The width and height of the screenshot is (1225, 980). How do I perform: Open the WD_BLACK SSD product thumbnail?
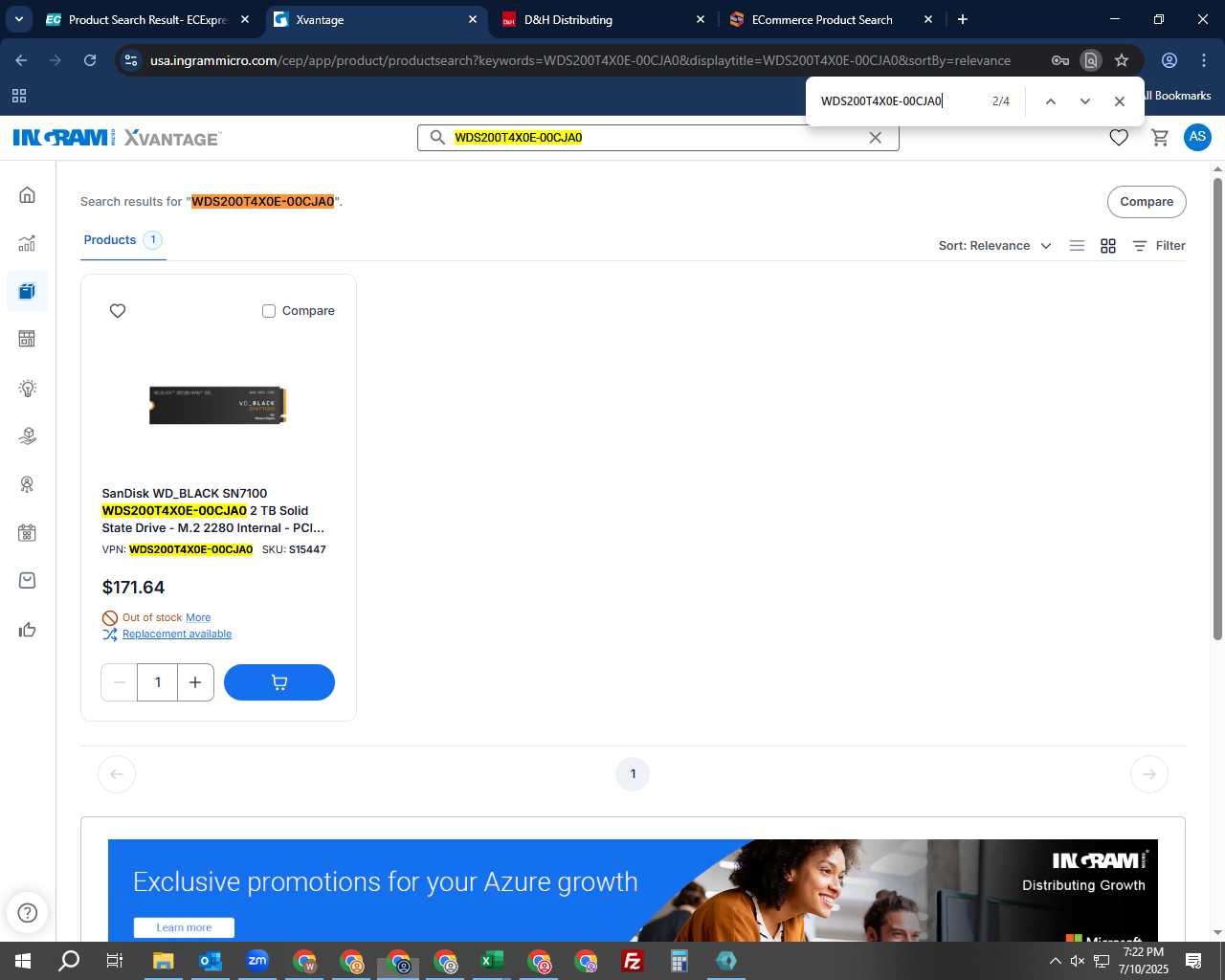218,405
